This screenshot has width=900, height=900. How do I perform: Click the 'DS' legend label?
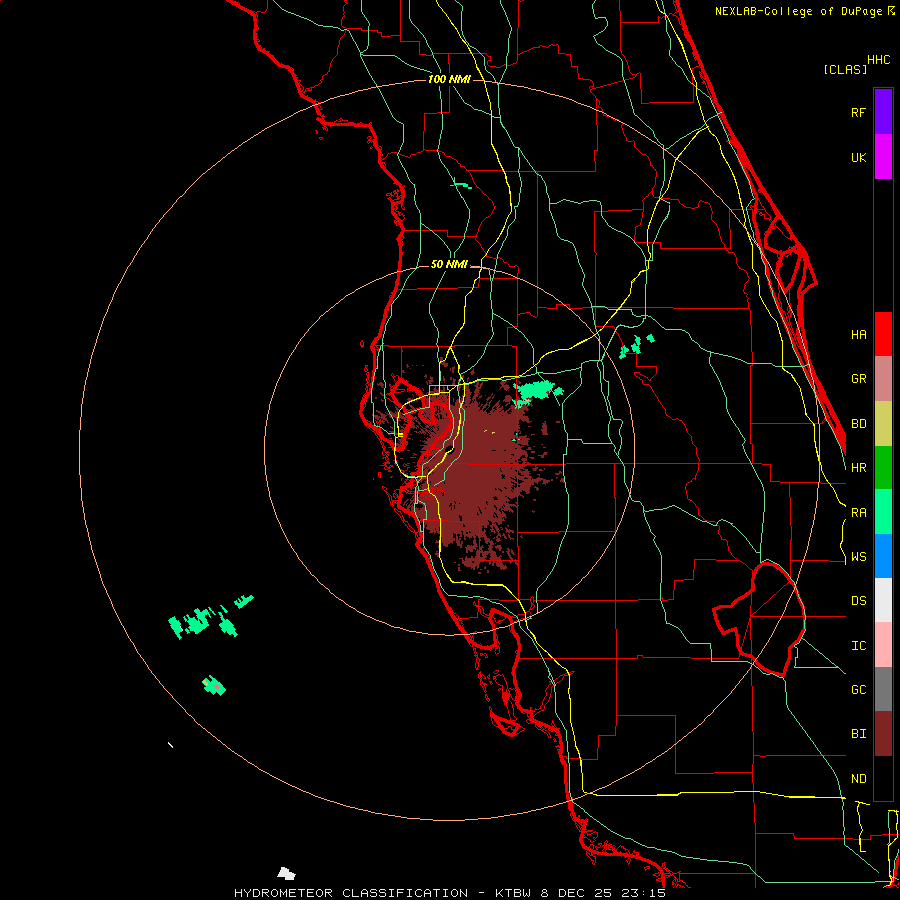click(859, 601)
